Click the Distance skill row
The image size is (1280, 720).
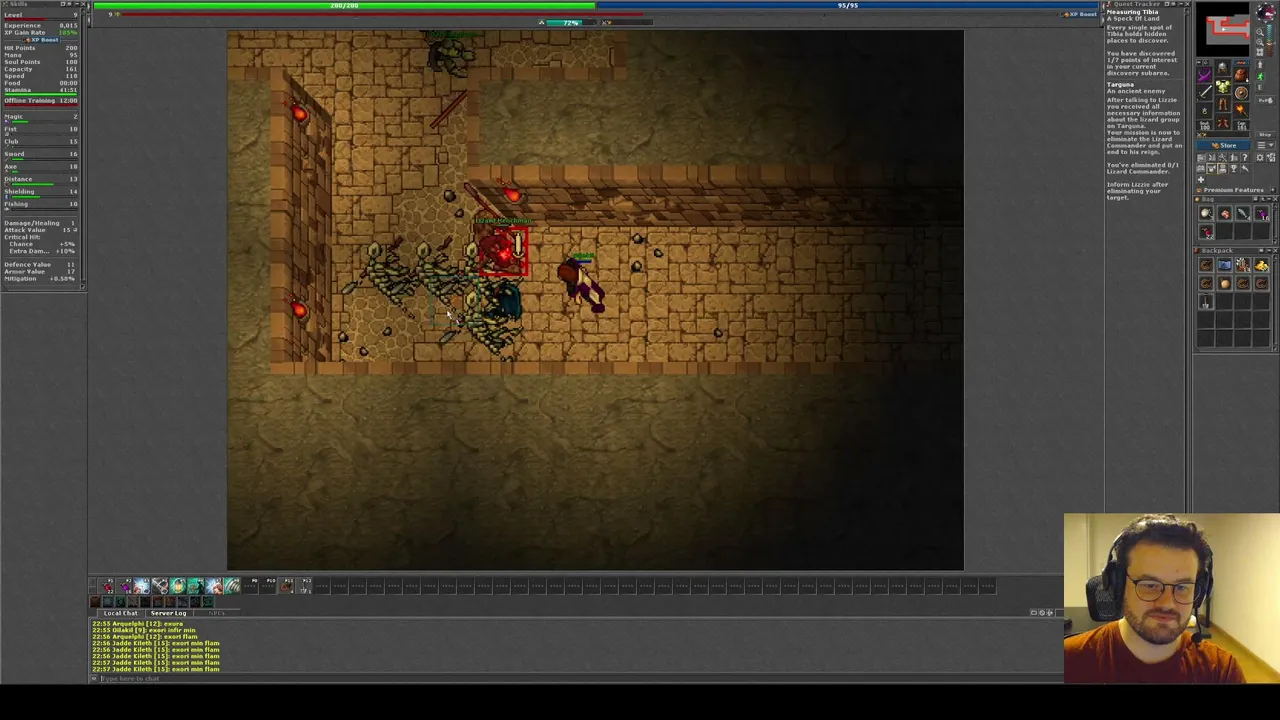41,179
